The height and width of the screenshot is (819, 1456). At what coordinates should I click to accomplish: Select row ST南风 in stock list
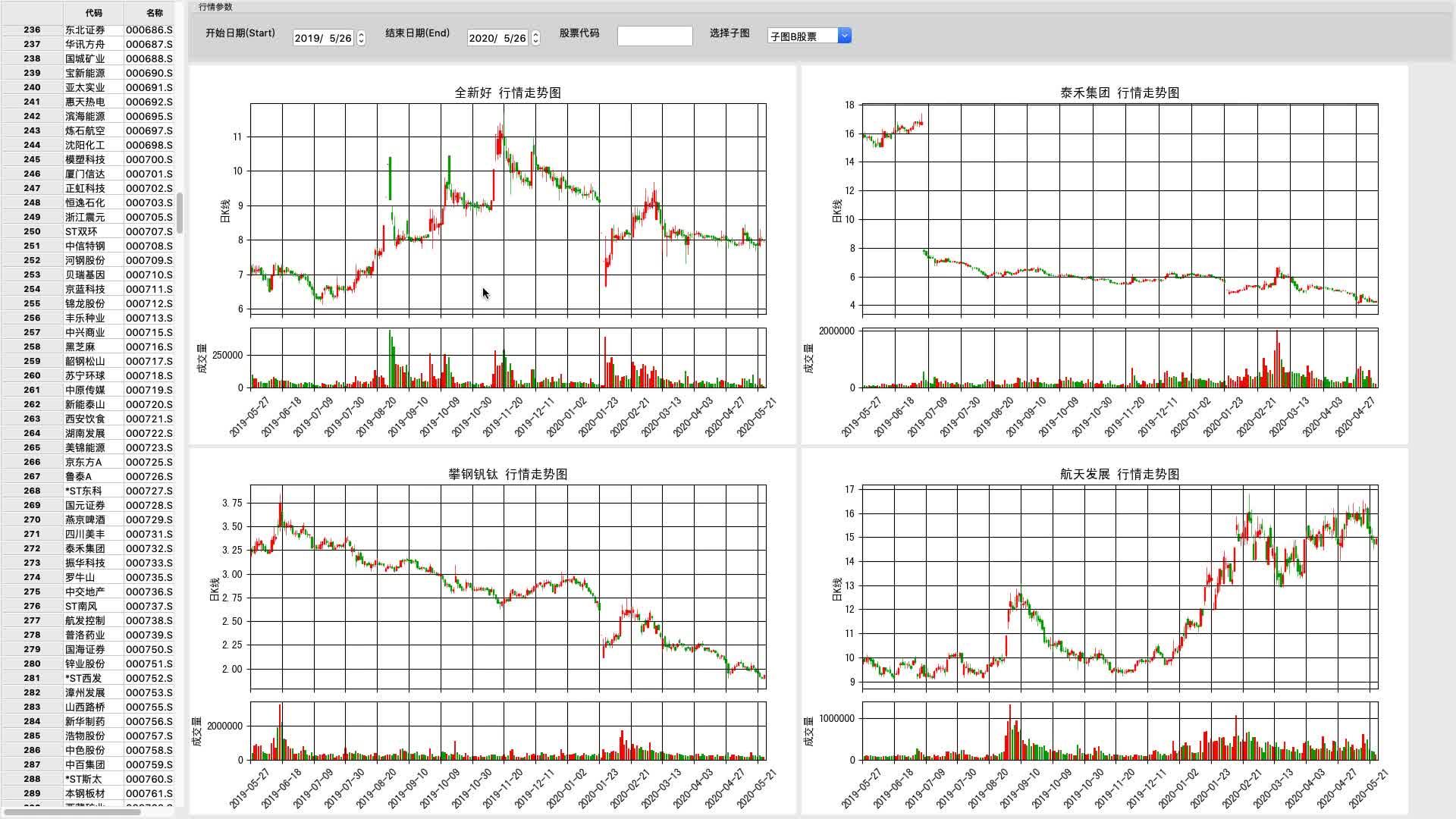tap(87, 606)
